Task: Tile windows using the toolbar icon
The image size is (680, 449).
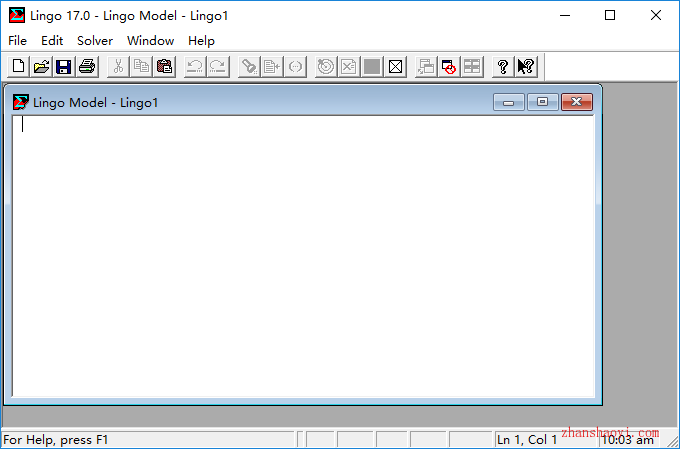Action: tap(472, 66)
